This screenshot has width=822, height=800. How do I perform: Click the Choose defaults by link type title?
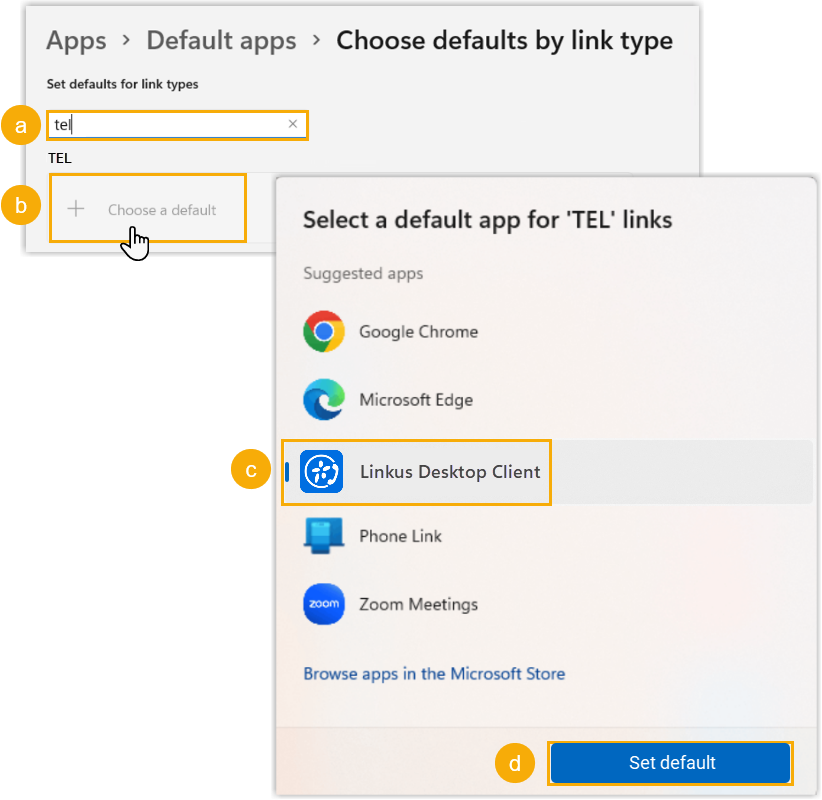coord(504,40)
